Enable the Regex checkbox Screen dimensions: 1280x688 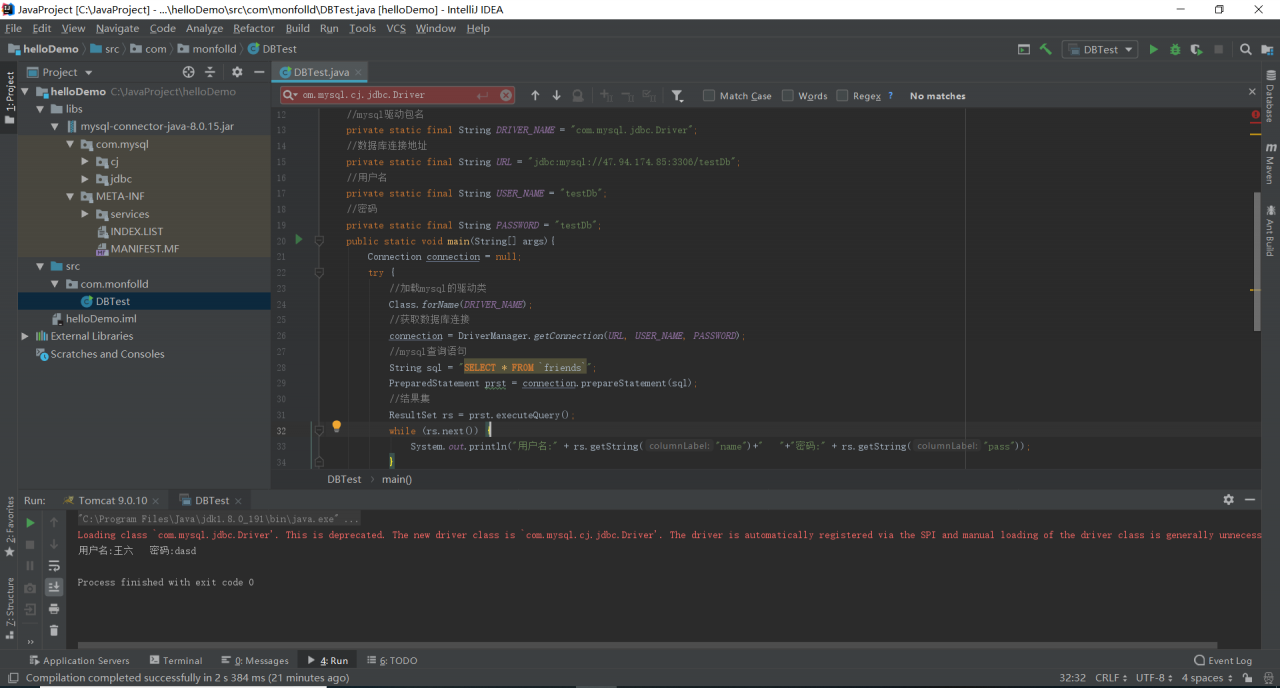click(843, 96)
